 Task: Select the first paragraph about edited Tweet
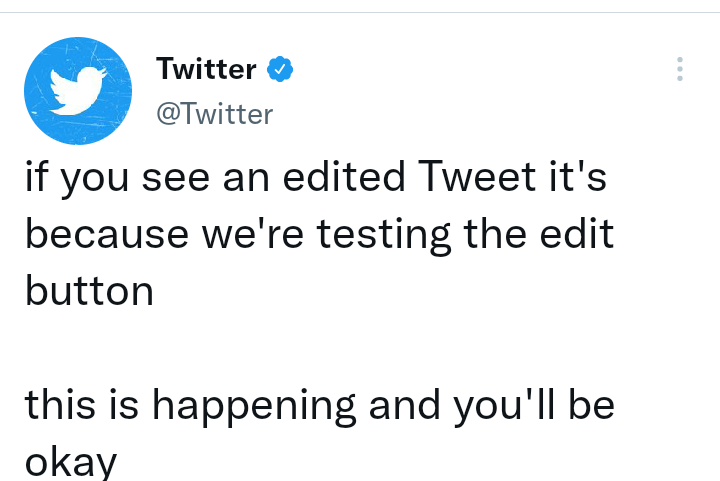pyautogui.click(x=320, y=234)
